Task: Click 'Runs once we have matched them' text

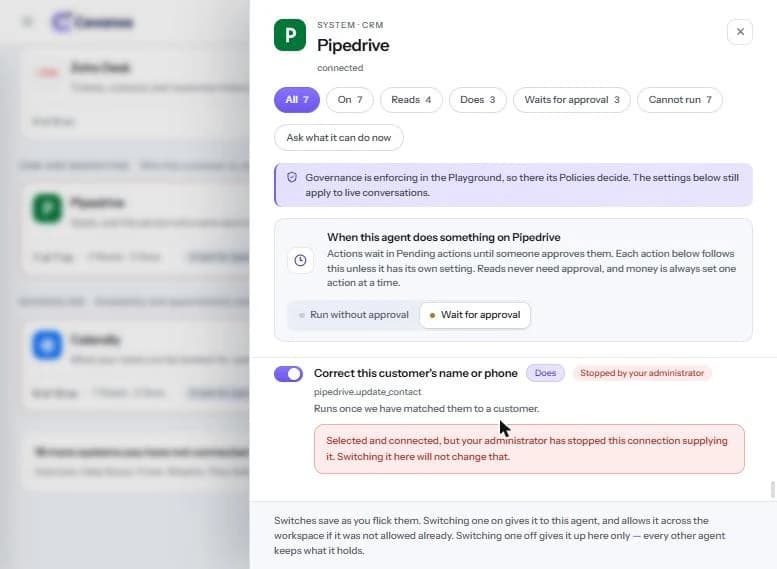Action: click(x=426, y=408)
